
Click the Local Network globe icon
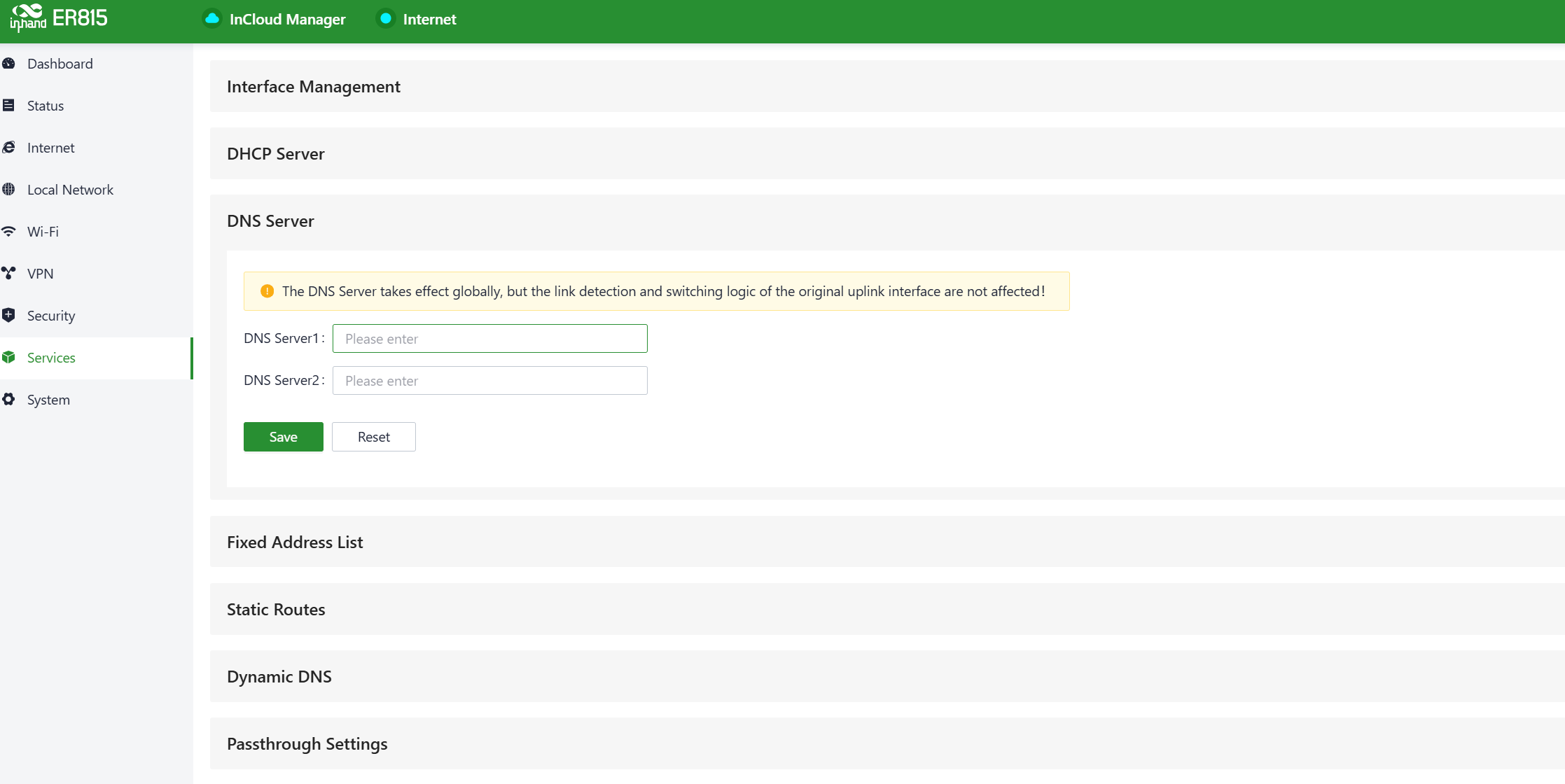(x=9, y=190)
